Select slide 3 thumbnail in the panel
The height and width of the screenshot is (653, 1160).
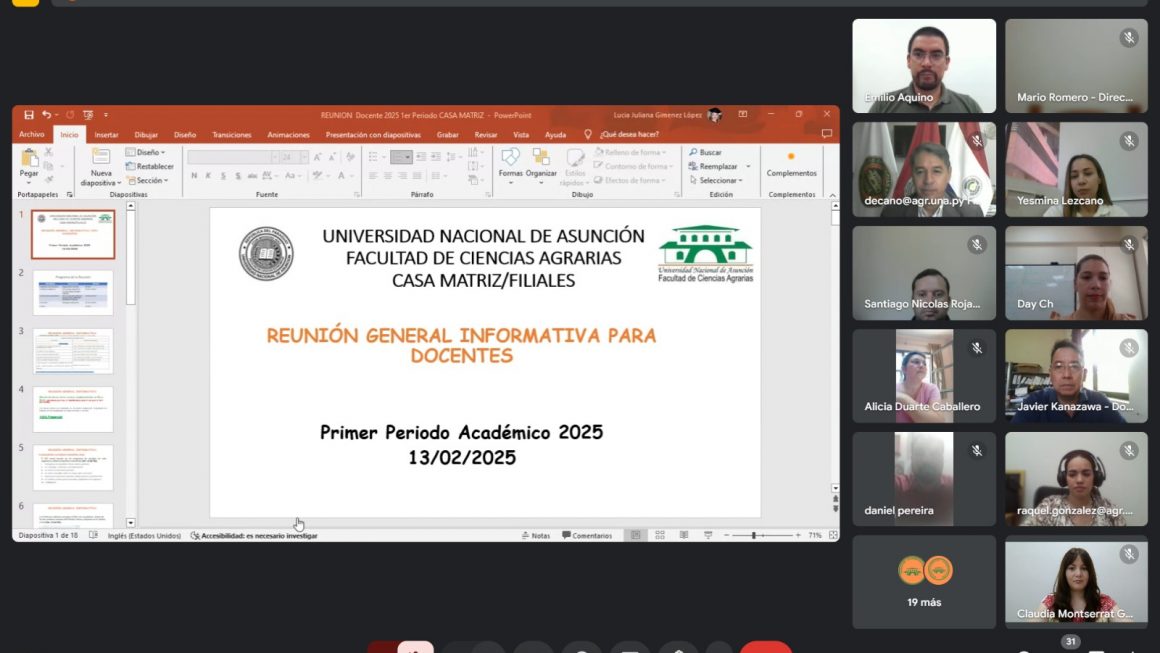(73, 351)
